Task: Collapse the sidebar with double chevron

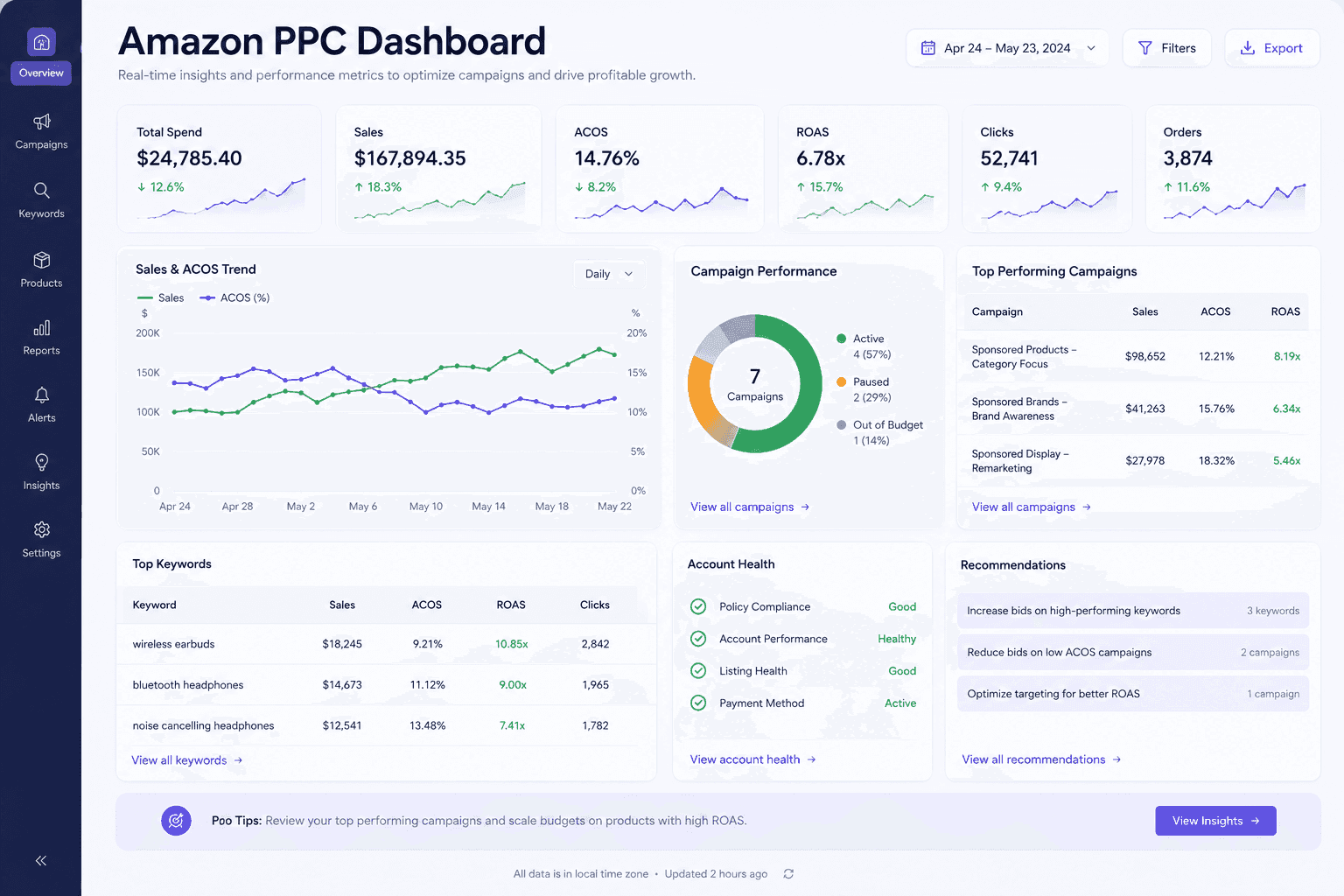Action: click(x=41, y=861)
